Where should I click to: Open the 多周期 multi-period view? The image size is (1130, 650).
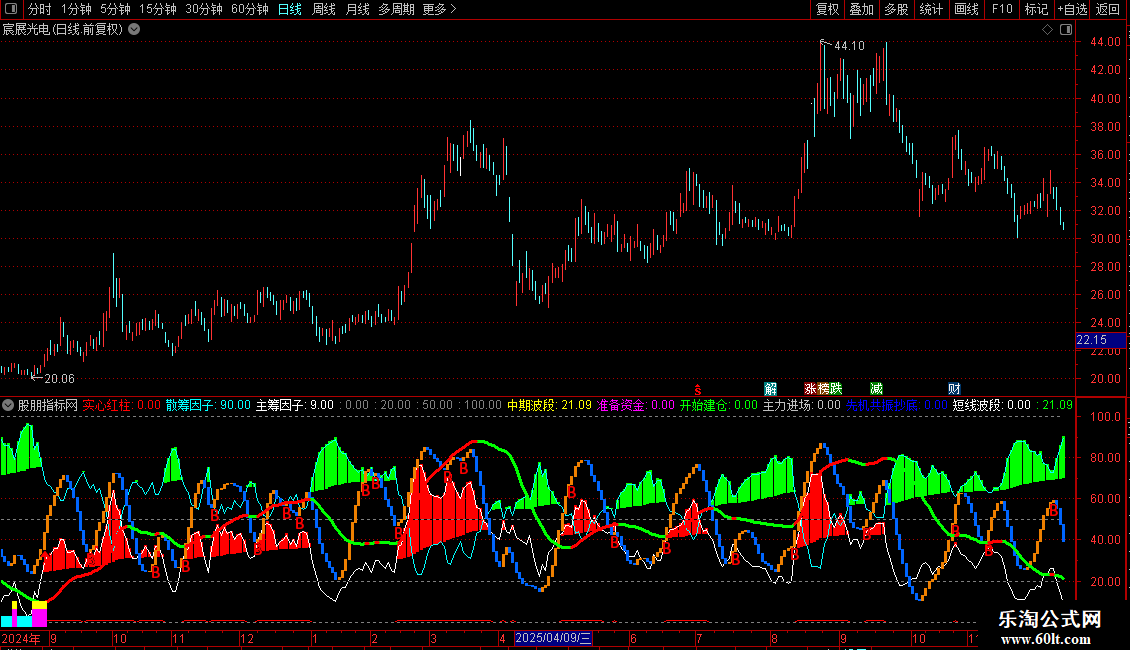(396, 9)
